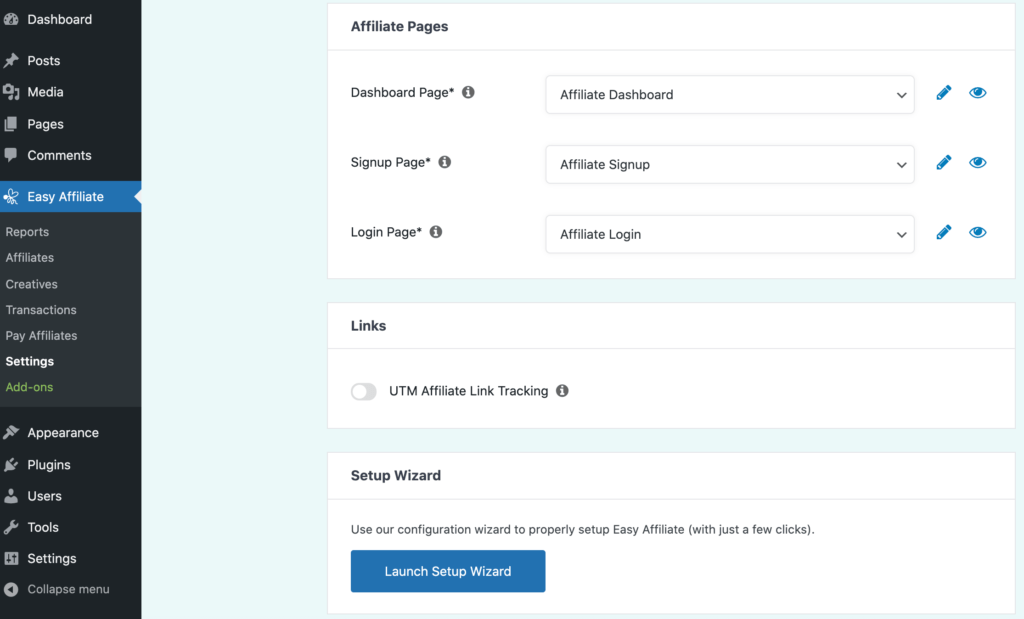
Task: Navigate to the Pay Affiliates menu item
Action: coord(41,335)
